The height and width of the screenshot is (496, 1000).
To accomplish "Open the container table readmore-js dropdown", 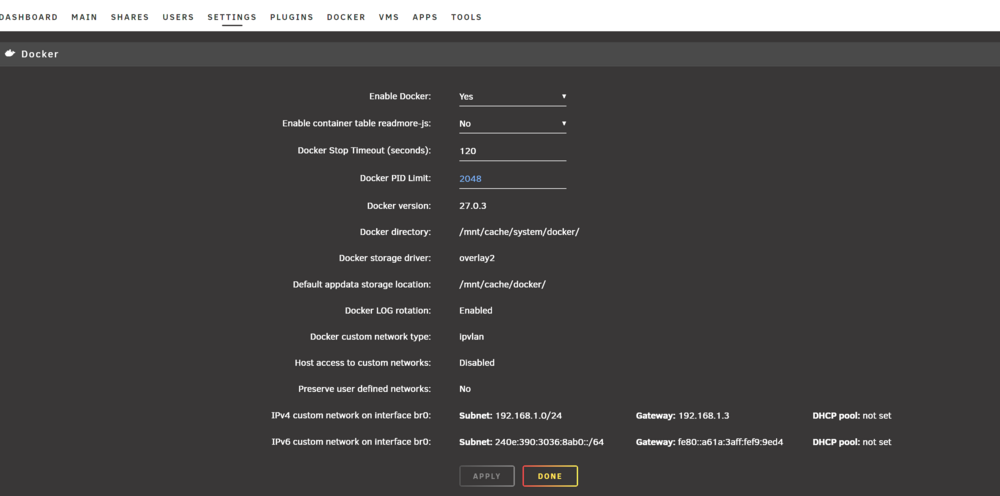I will tap(513, 124).
